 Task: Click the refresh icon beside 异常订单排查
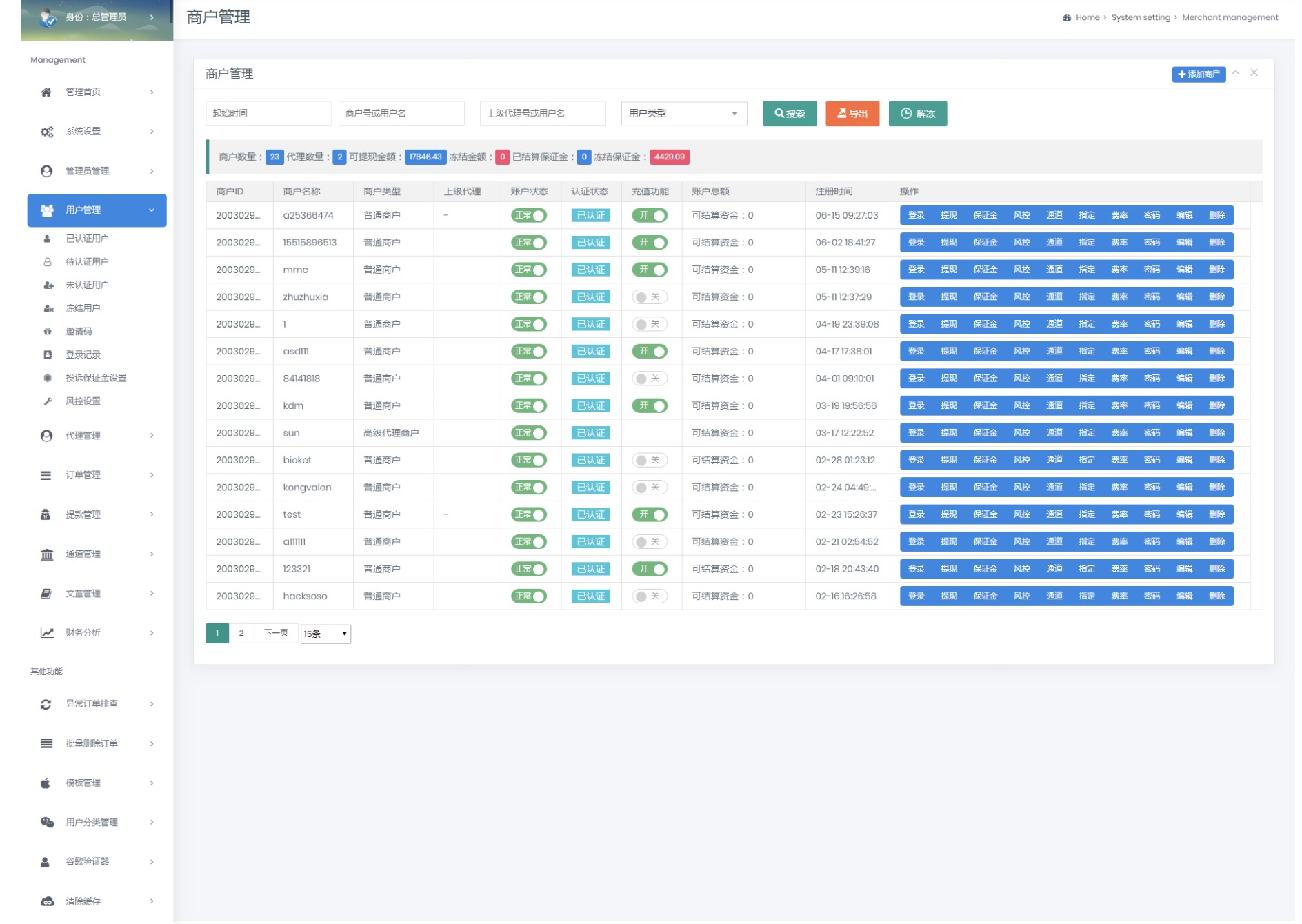point(46,704)
